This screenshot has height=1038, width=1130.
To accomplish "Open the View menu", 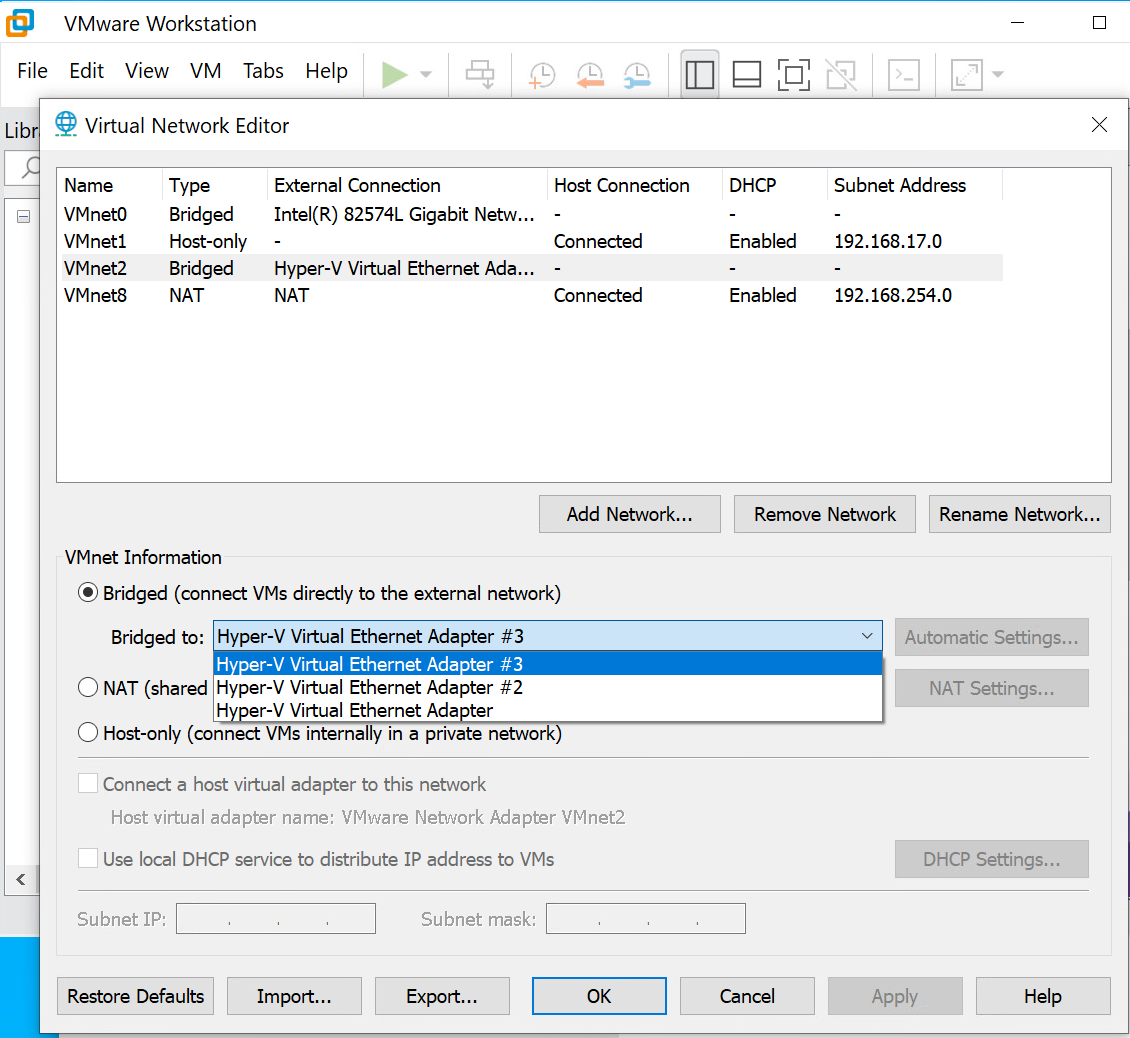I will (146, 71).
